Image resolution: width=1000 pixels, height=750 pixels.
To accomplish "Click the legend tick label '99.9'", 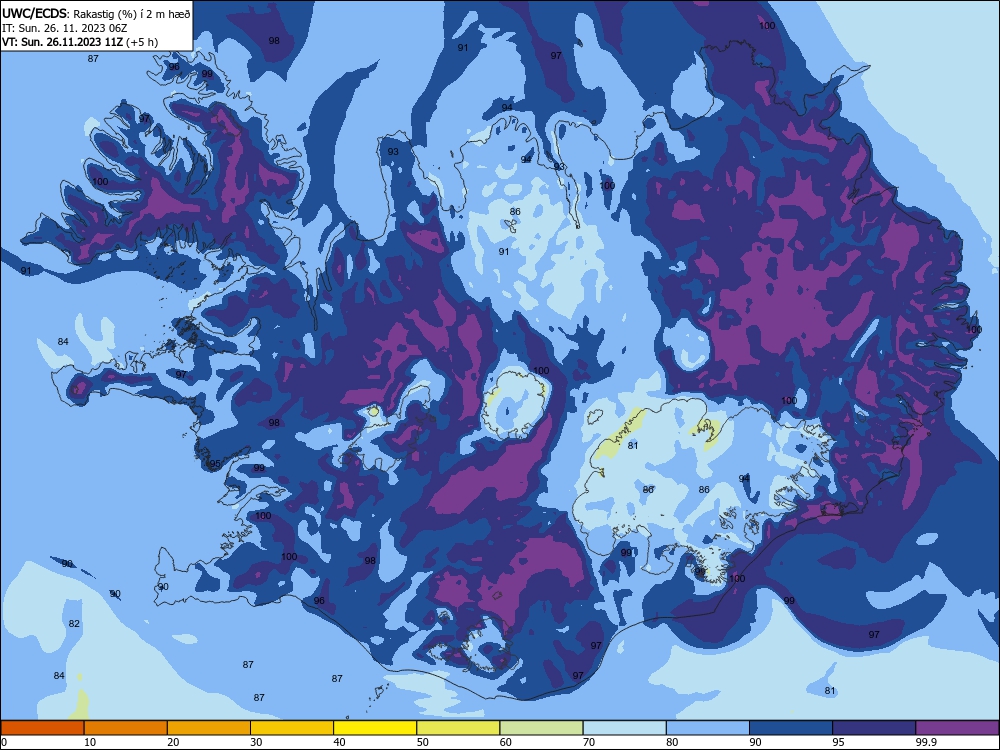I will pyautogui.click(x=925, y=742).
